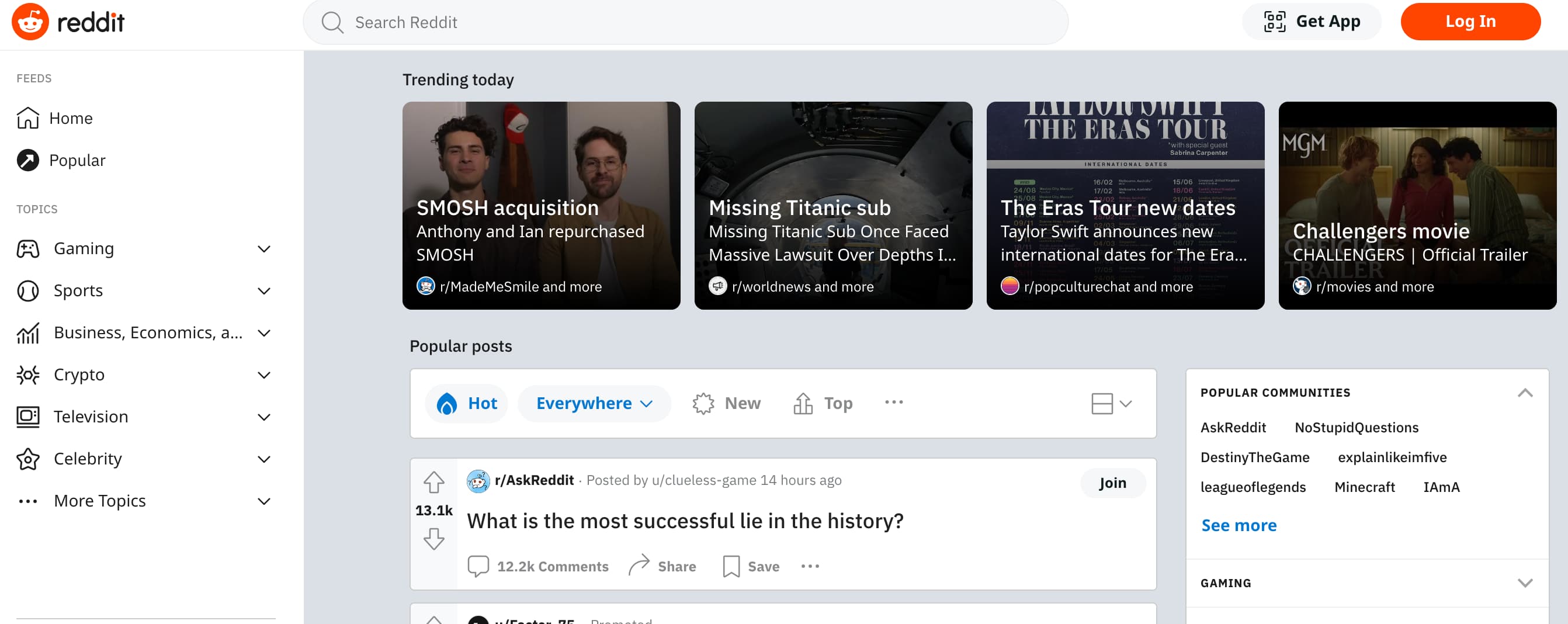Open the Everywhere location dropdown

click(594, 403)
